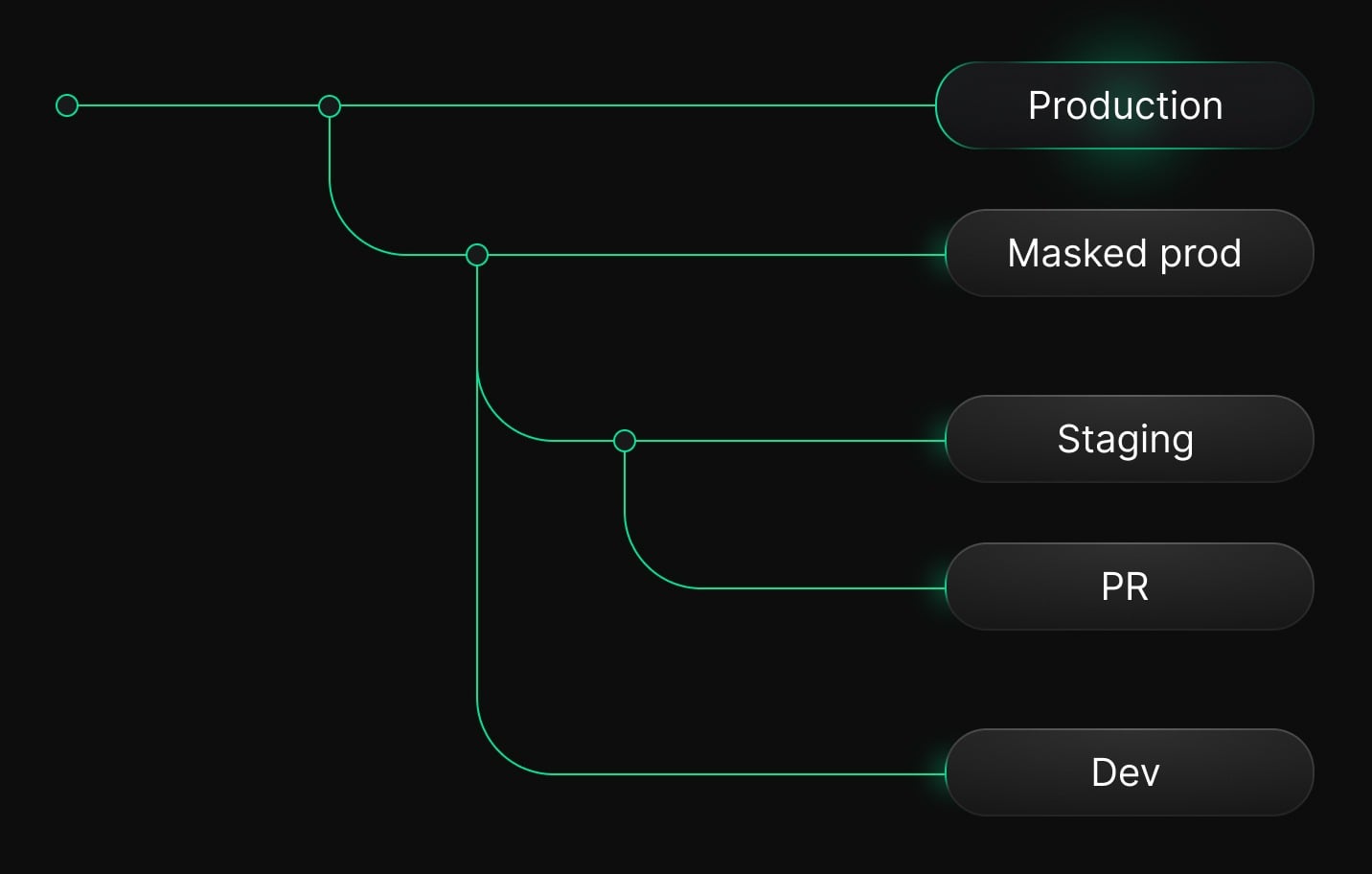Open the Production branch

click(1125, 105)
